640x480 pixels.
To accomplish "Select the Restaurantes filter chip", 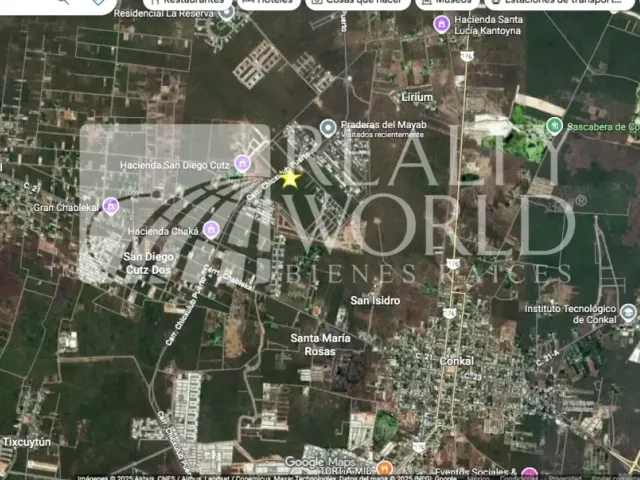I will coord(188,2).
